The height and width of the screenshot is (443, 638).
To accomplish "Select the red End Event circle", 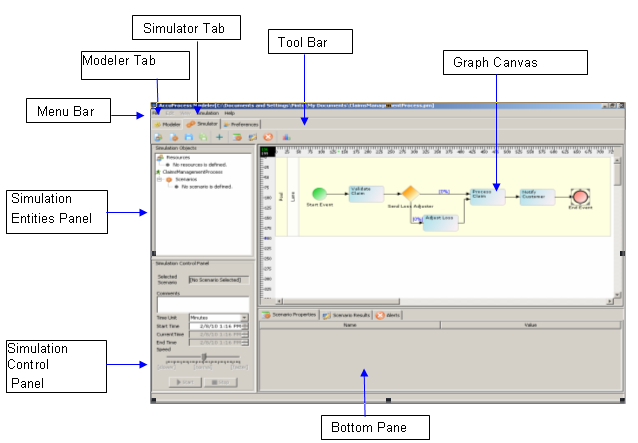I will point(582,196).
